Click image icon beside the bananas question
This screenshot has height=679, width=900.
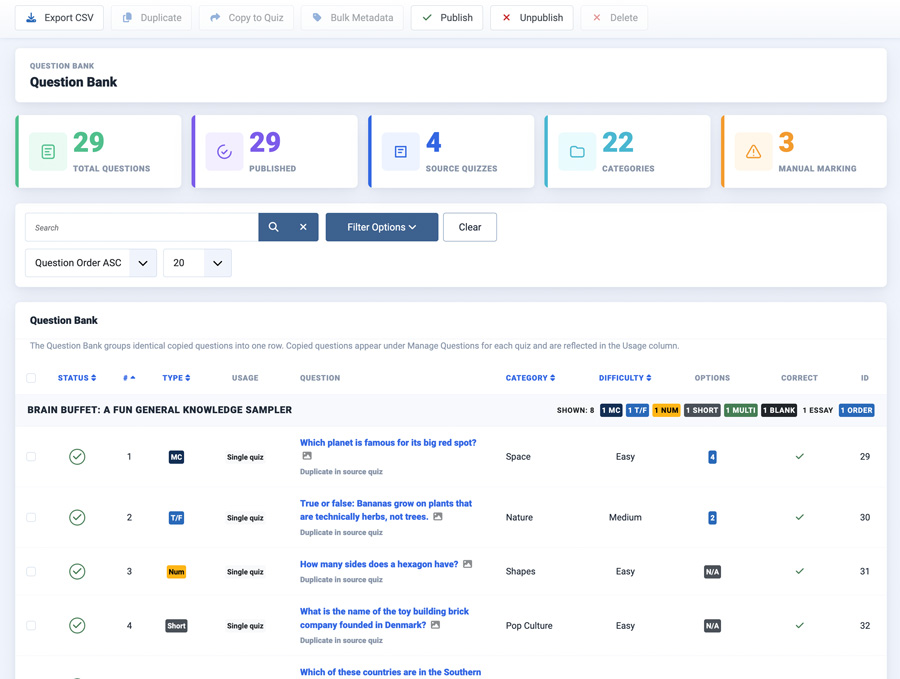pyautogui.click(x=437, y=517)
